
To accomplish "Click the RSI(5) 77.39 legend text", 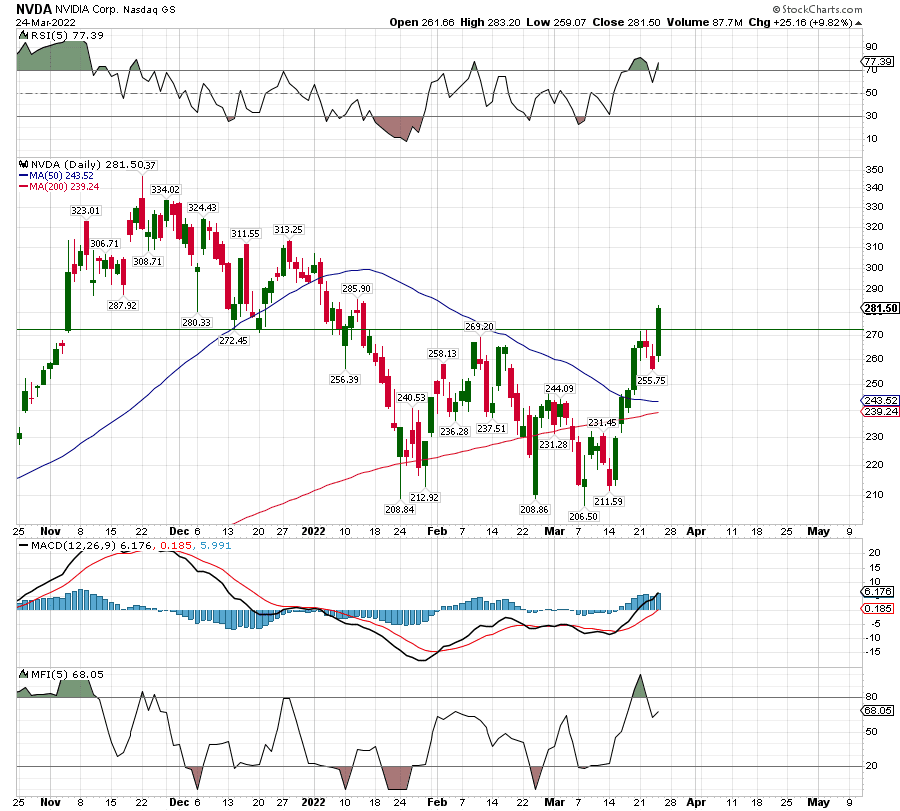I will [x=67, y=36].
